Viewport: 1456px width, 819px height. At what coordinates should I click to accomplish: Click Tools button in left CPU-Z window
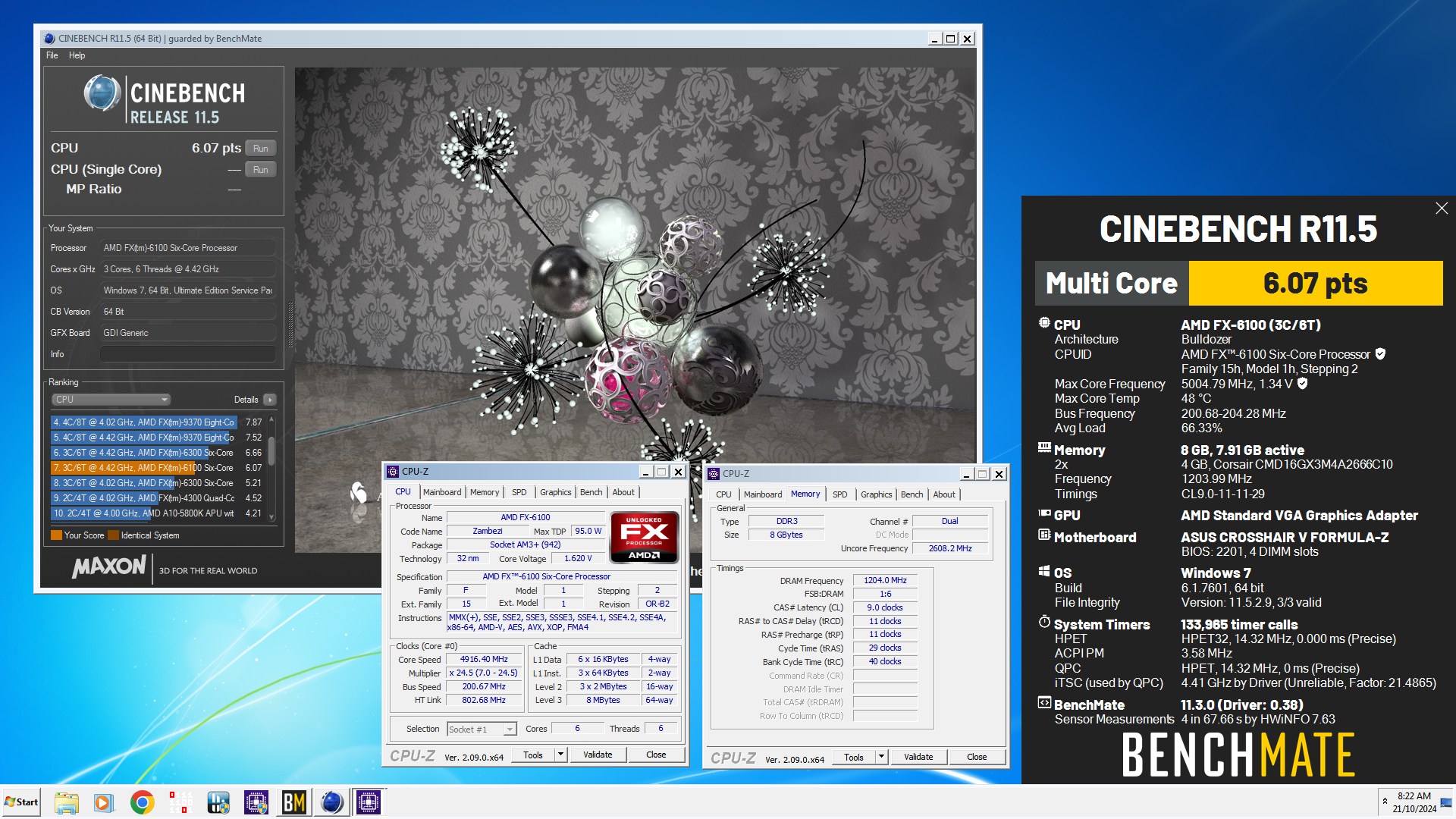tap(533, 755)
